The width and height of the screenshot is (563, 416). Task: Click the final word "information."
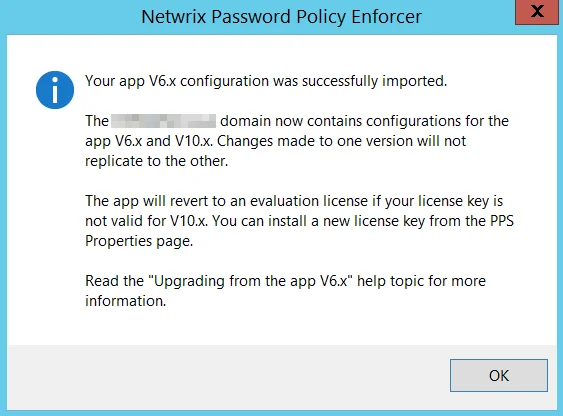click(x=126, y=301)
